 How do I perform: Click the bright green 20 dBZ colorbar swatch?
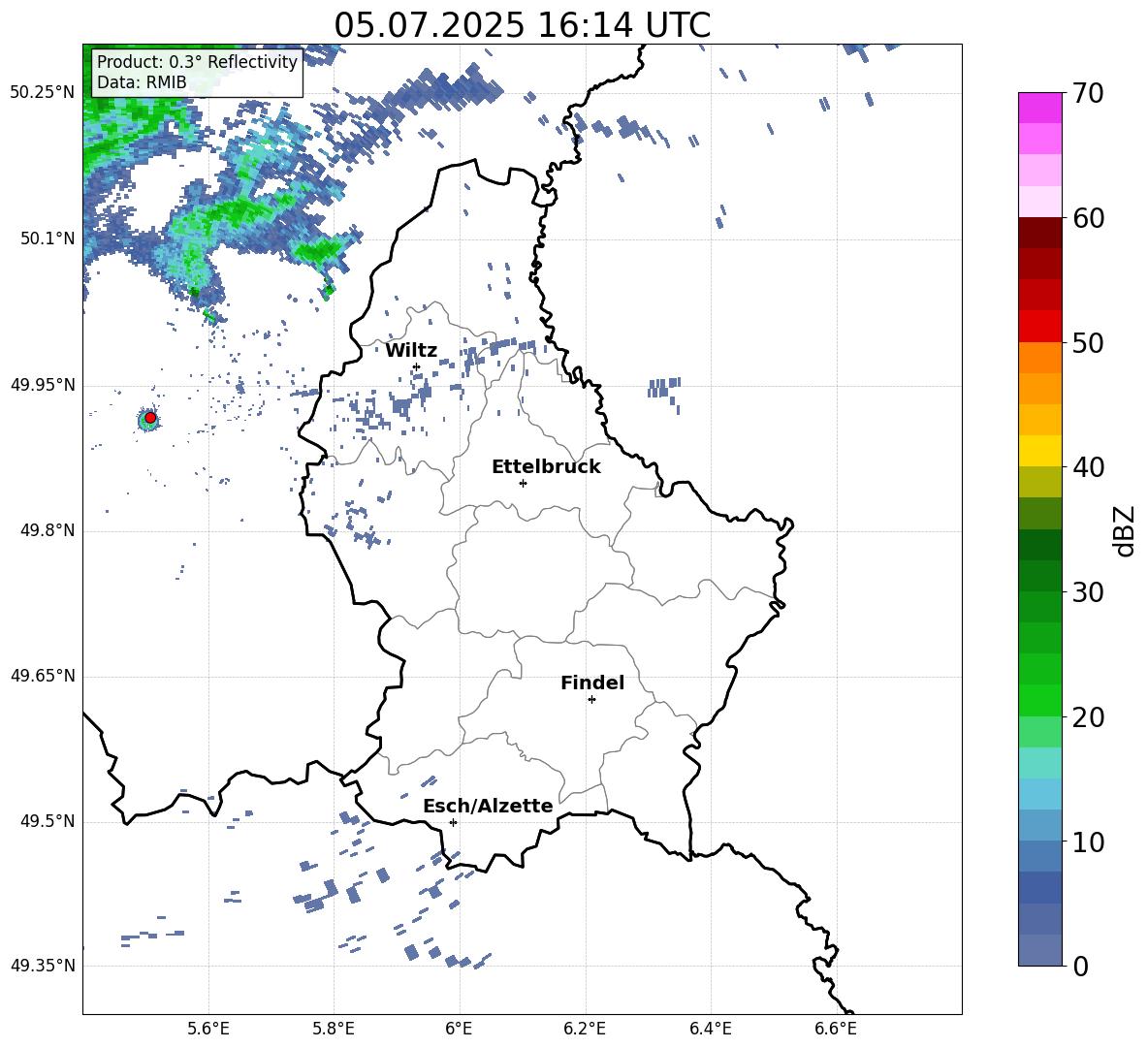tap(1040, 700)
